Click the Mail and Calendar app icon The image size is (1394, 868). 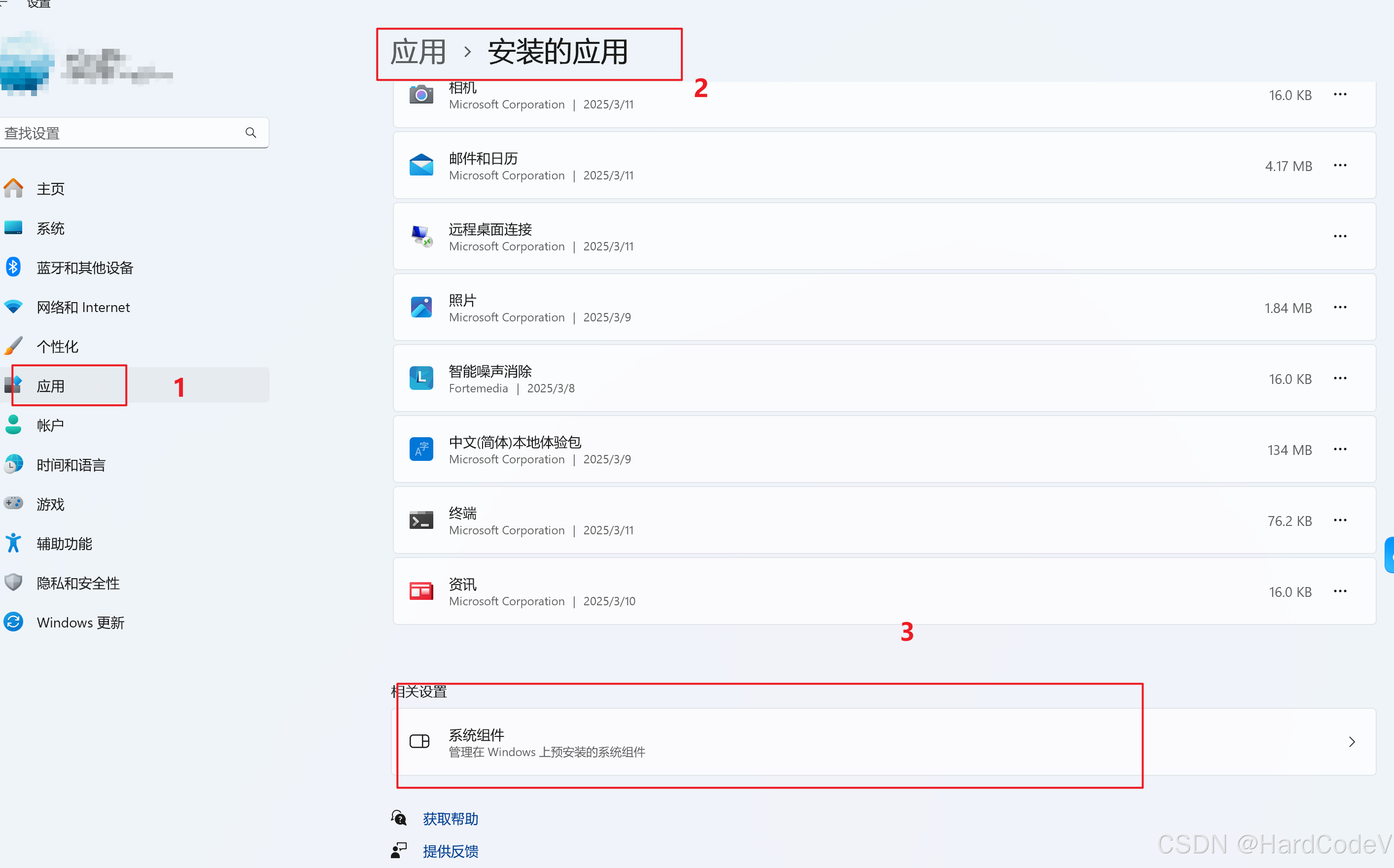[421, 165]
